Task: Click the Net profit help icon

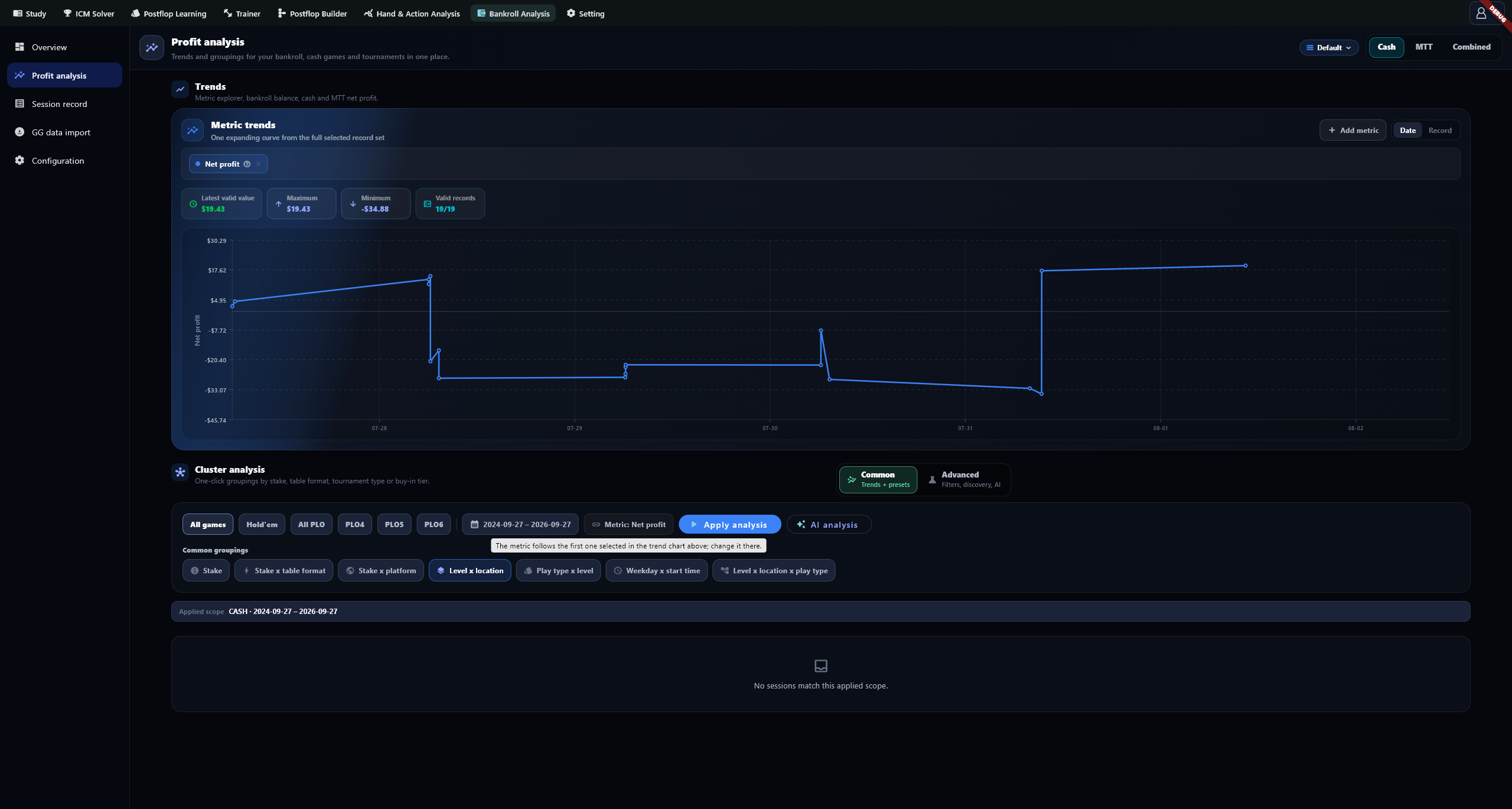Action: point(247,164)
